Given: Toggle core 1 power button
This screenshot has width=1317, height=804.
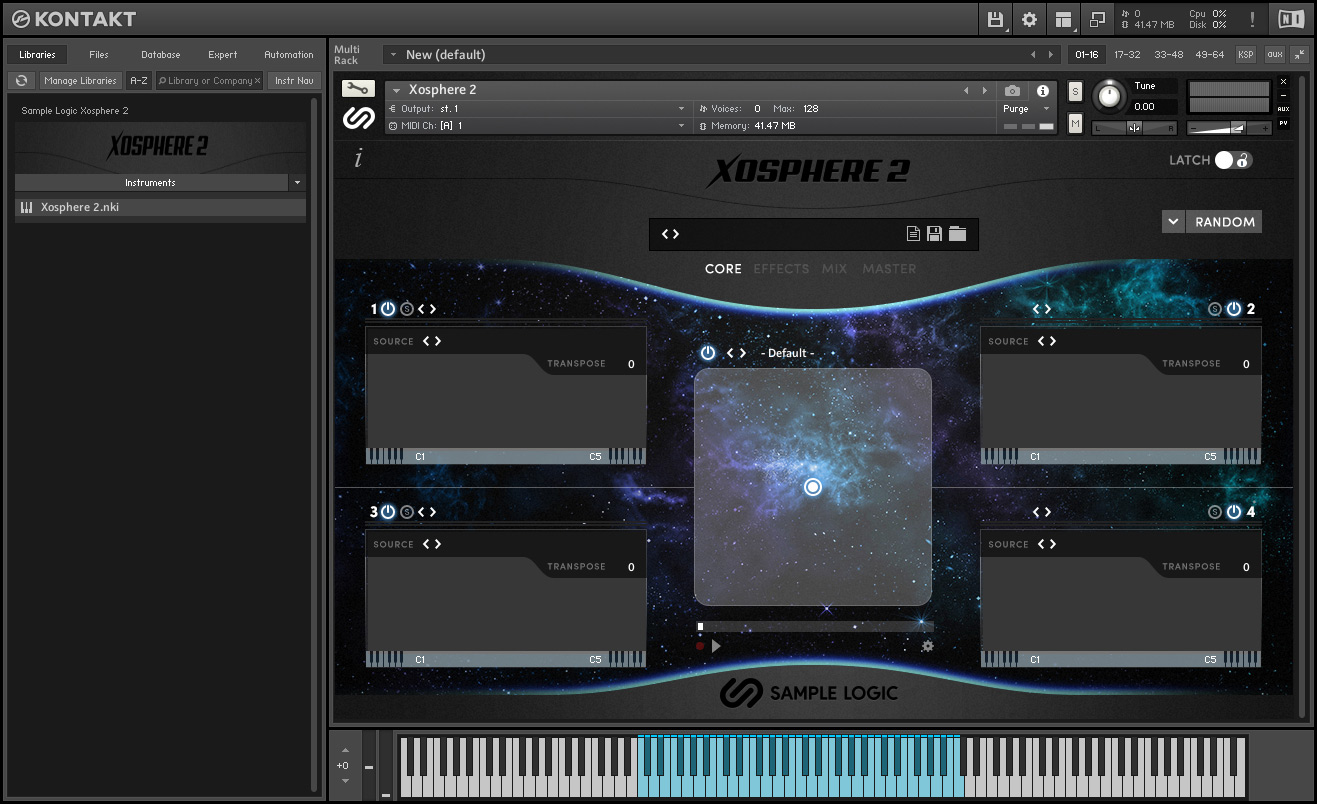Looking at the screenshot, I should click(388, 309).
